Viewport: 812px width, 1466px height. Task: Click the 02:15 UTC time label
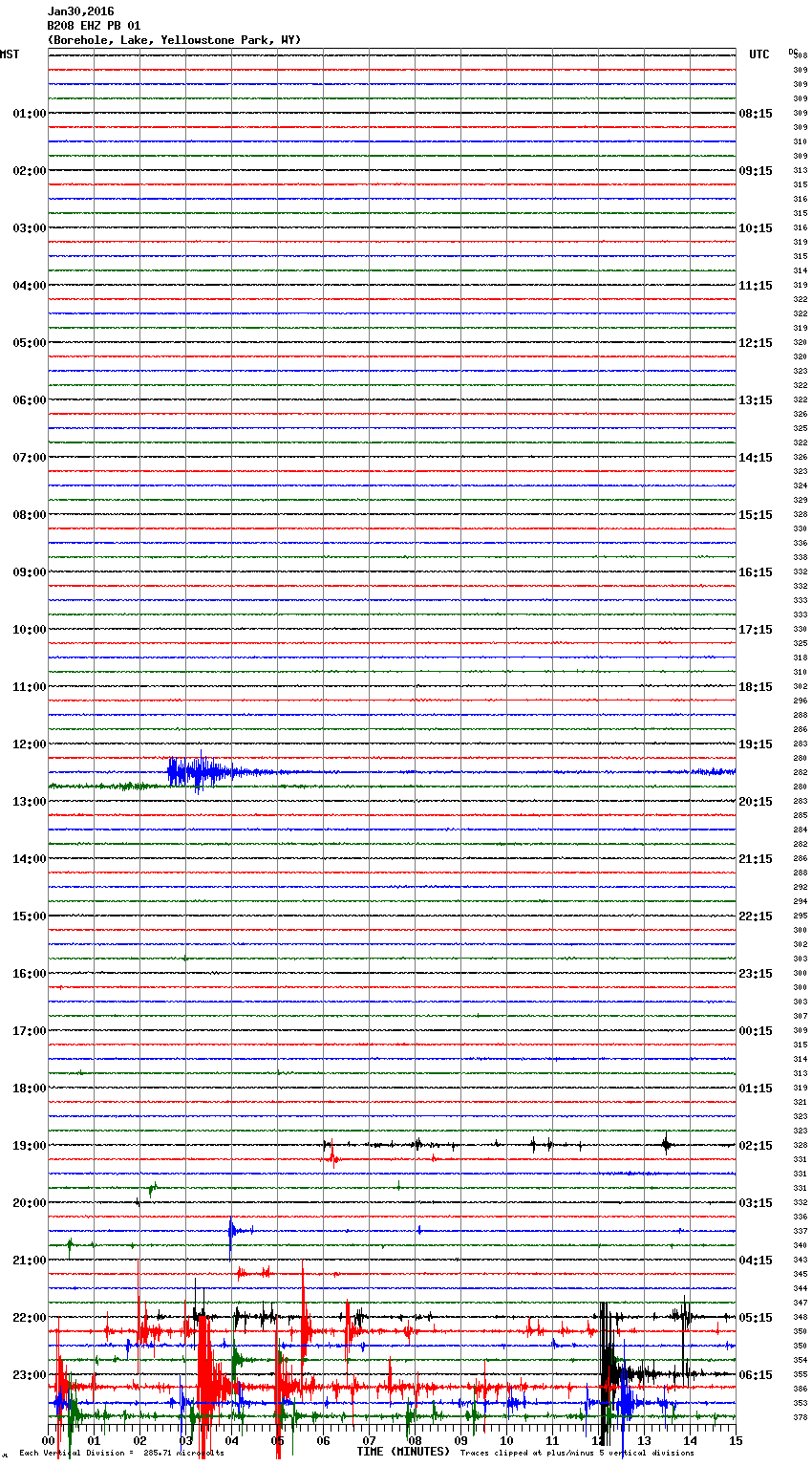pyautogui.click(x=756, y=1146)
